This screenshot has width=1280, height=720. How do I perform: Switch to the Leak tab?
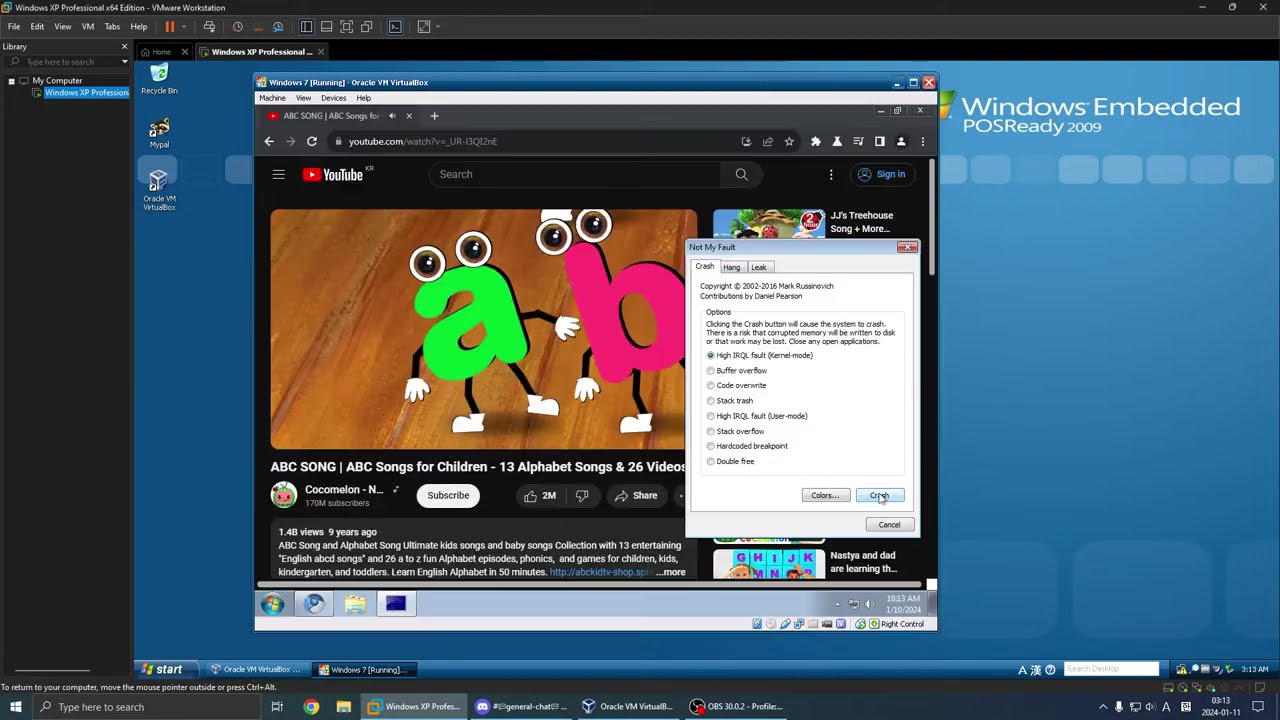click(x=759, y=268)
